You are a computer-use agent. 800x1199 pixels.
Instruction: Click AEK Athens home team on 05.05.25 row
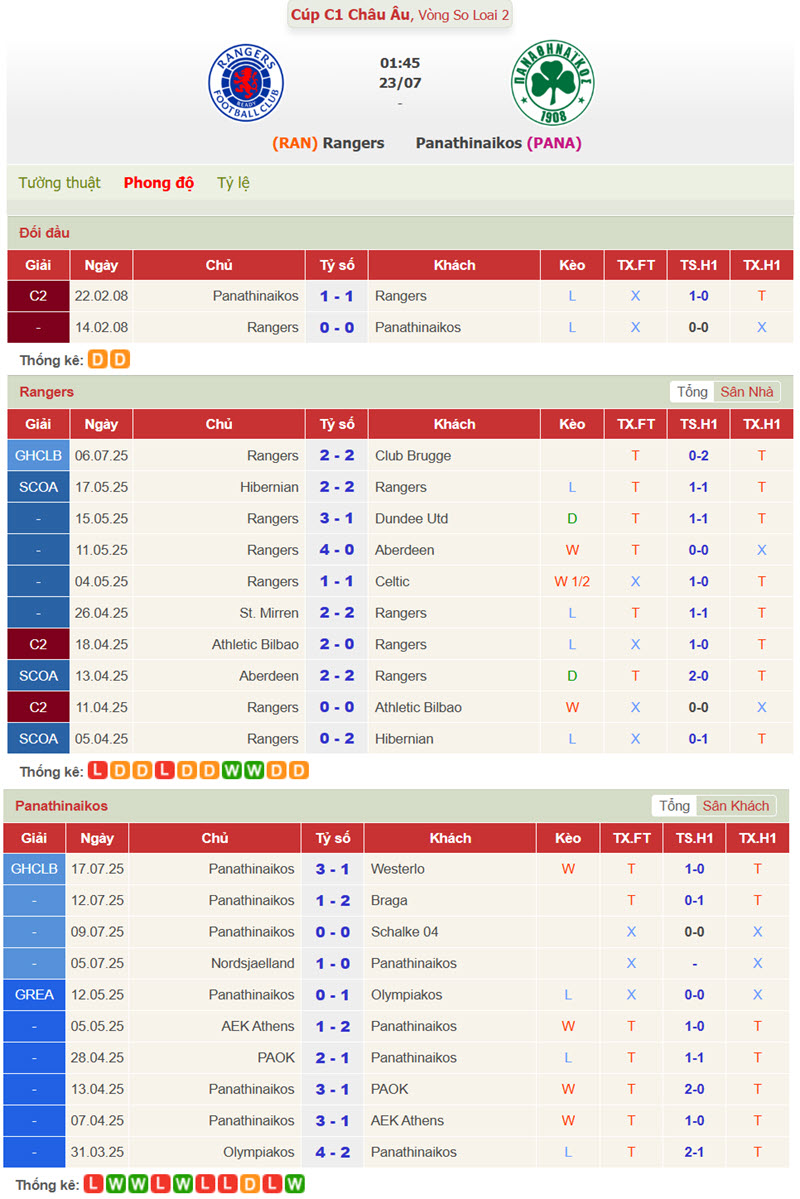tap(258, 1026)
